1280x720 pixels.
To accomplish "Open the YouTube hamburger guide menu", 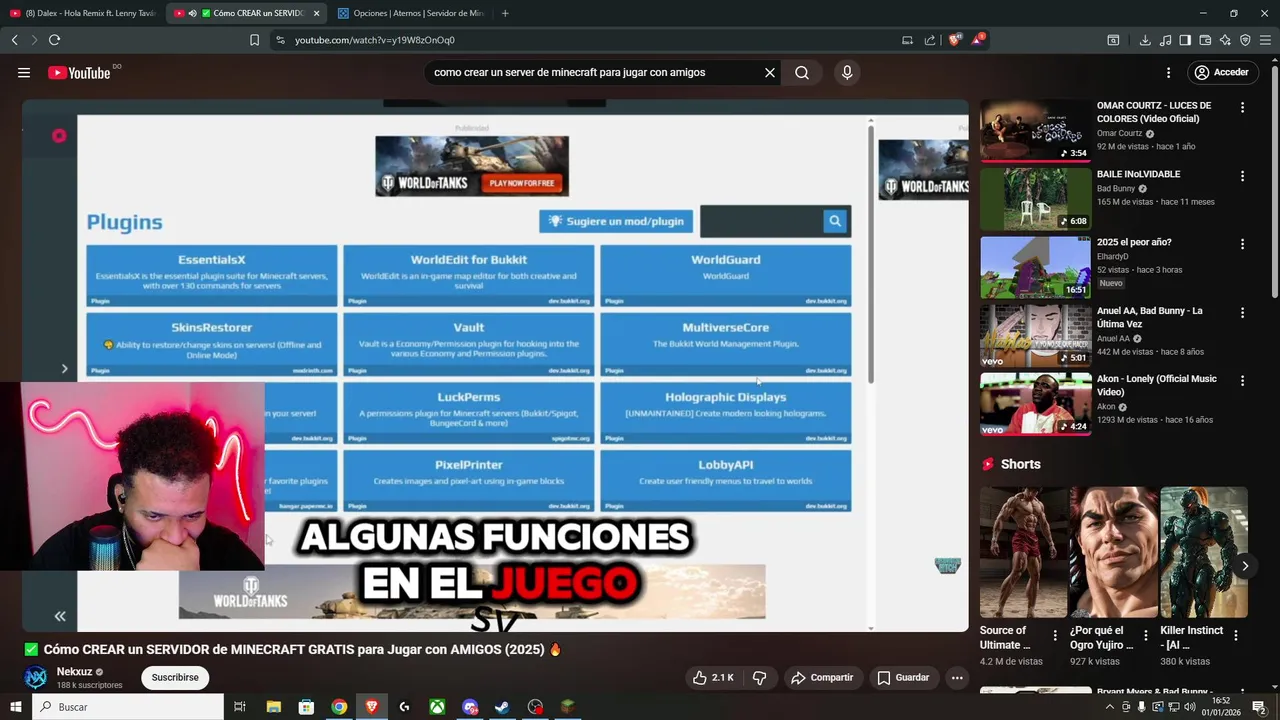I will click(24, 73).
